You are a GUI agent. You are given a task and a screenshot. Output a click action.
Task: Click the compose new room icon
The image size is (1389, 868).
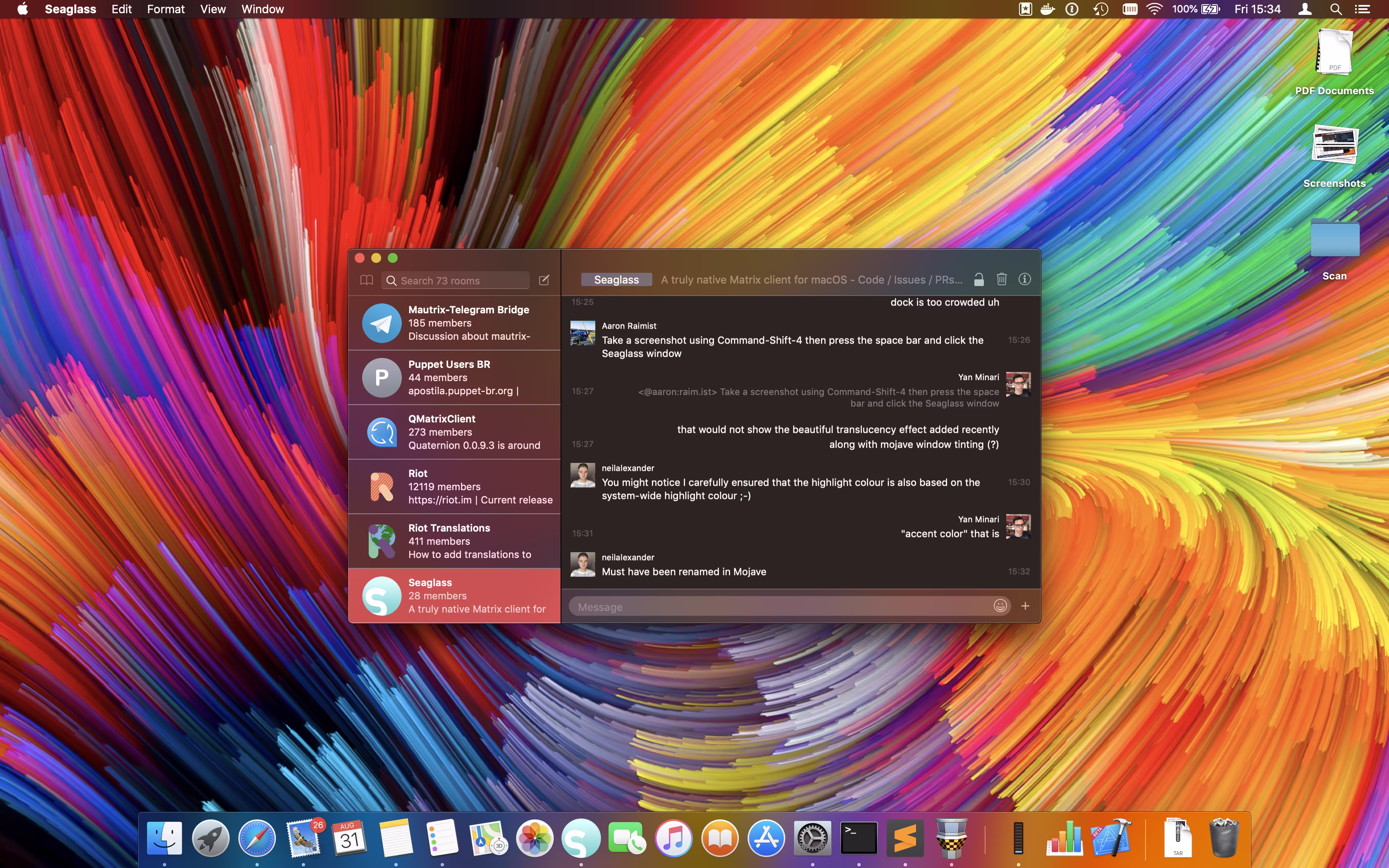[544, 280]
